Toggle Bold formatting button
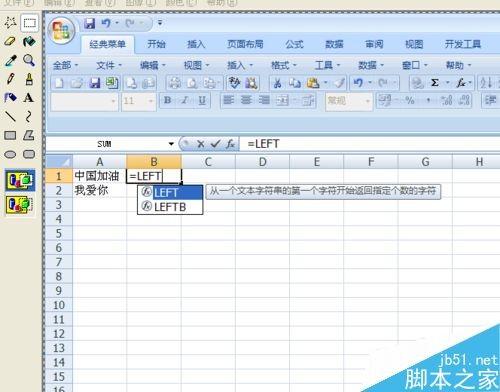The image size is (500, 392). coord(168,100)
